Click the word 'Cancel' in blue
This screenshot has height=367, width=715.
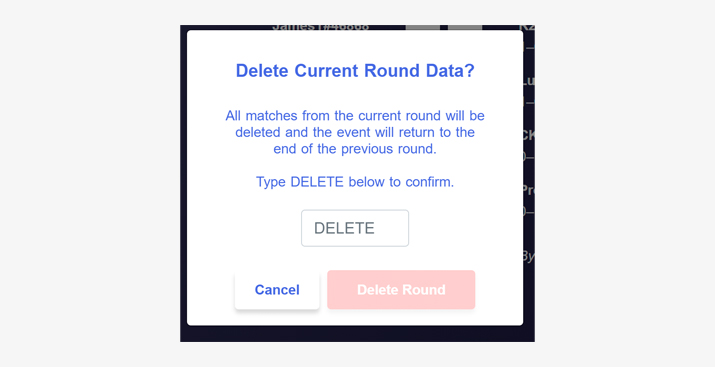point(277,290)
